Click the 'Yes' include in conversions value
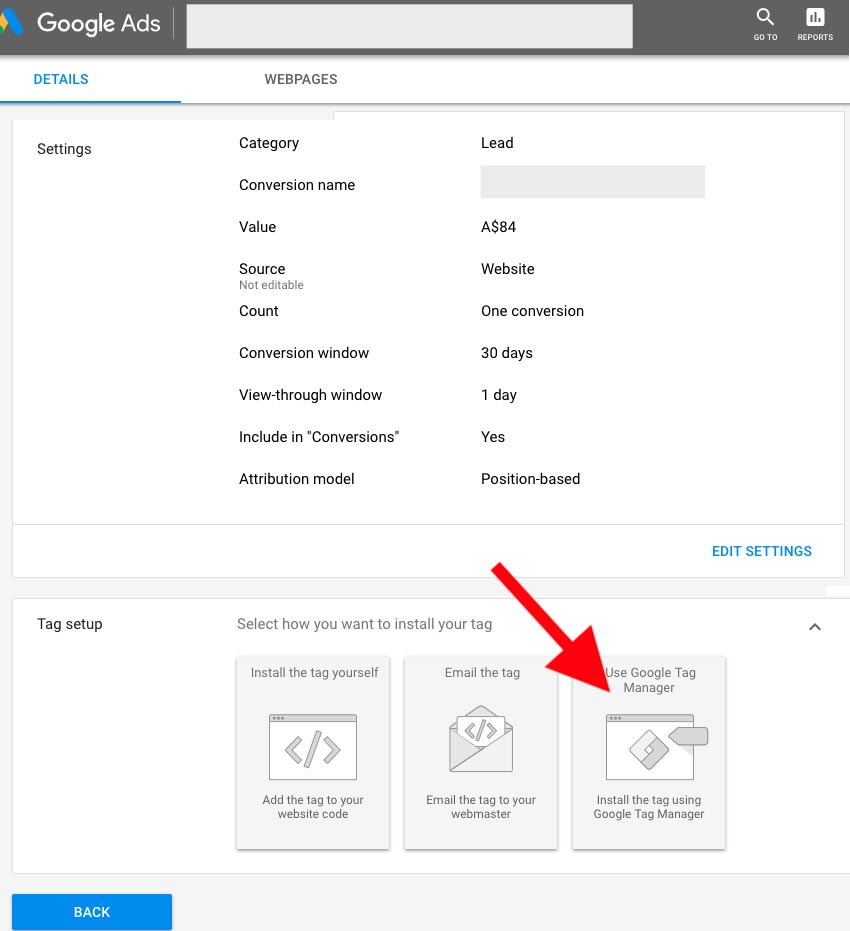This screenshot has width=850, height=931. point(493,437)
